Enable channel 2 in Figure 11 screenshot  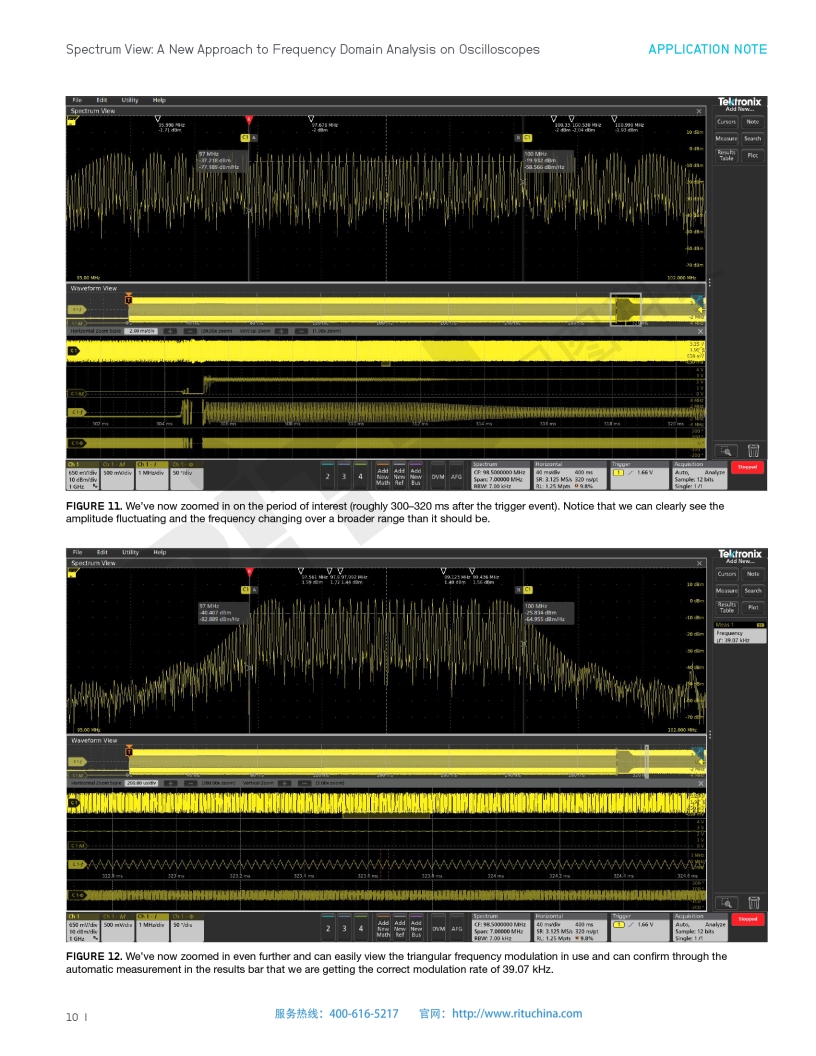point(327,476)
